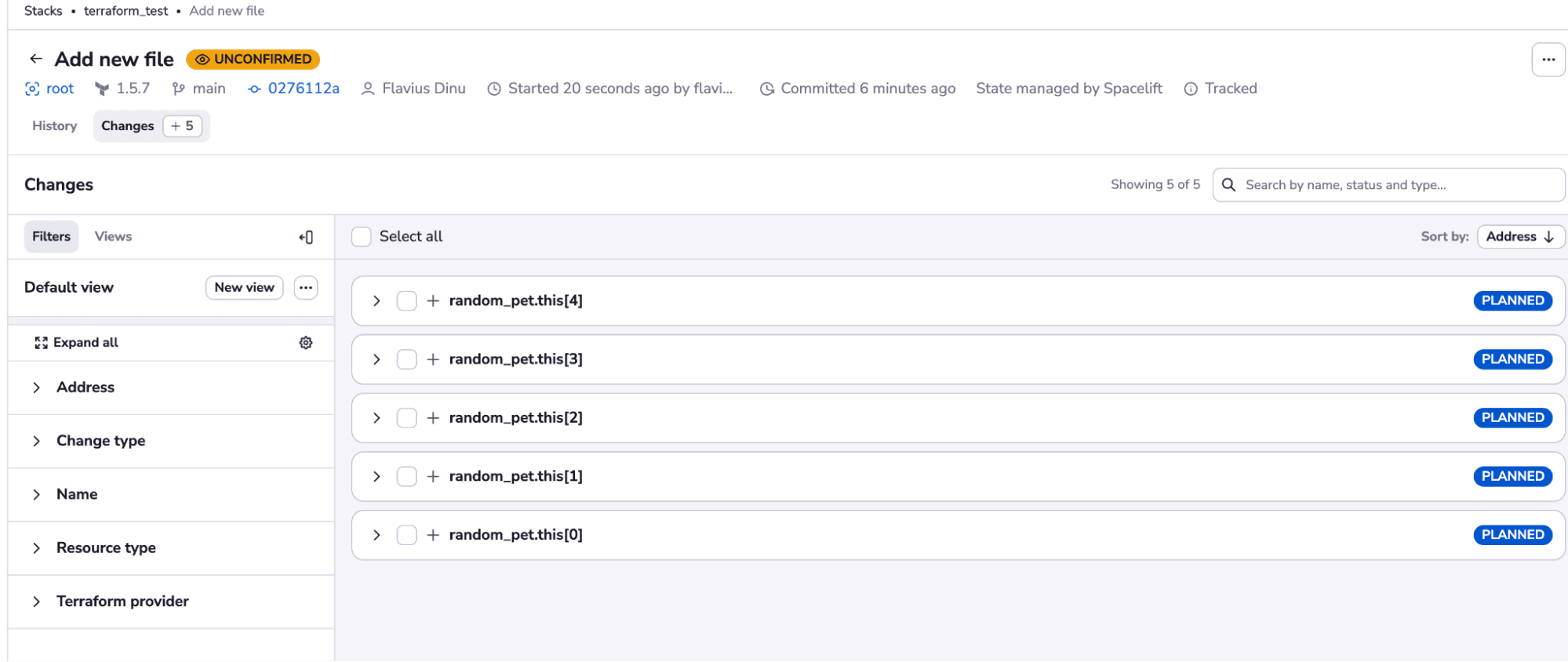Switch to the History tab
Image resolution: width=1568 pixels, height=662 pixels.
pyautogui.click(x=54, y=126)
